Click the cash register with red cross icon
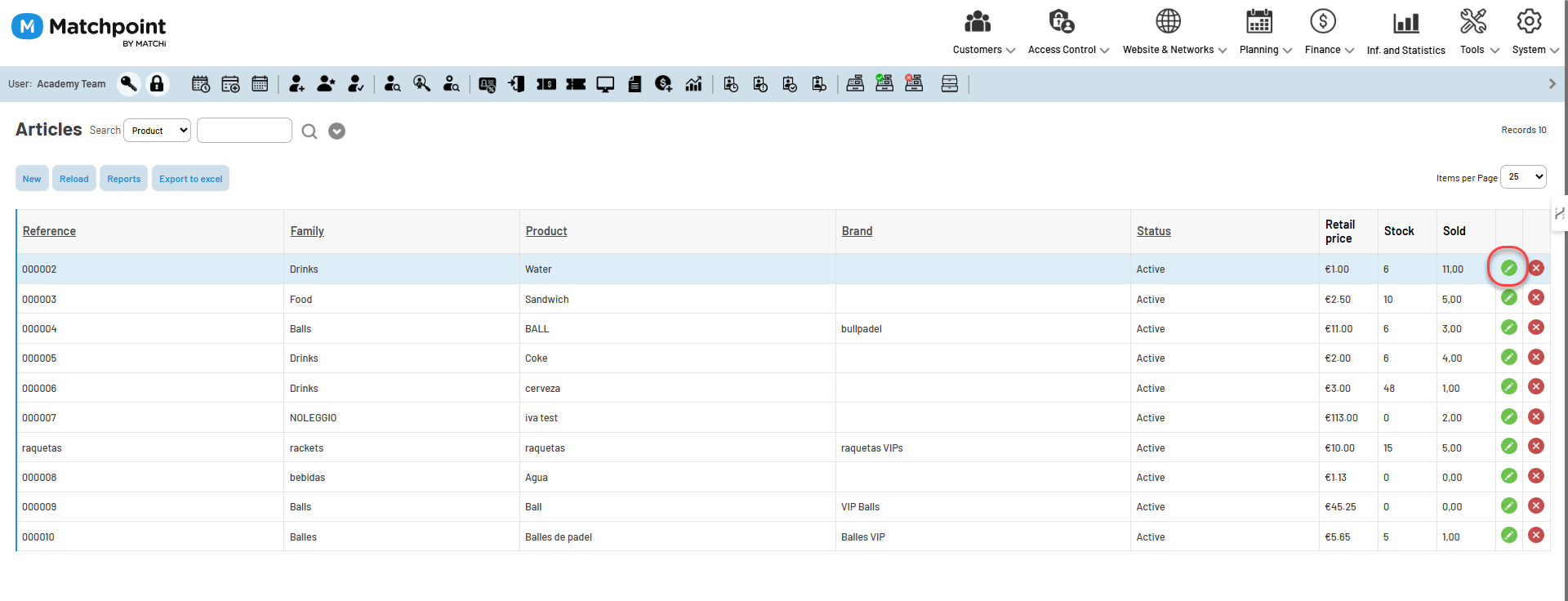Viewport: 1568px width, 601px height. (x=914, y=82)
